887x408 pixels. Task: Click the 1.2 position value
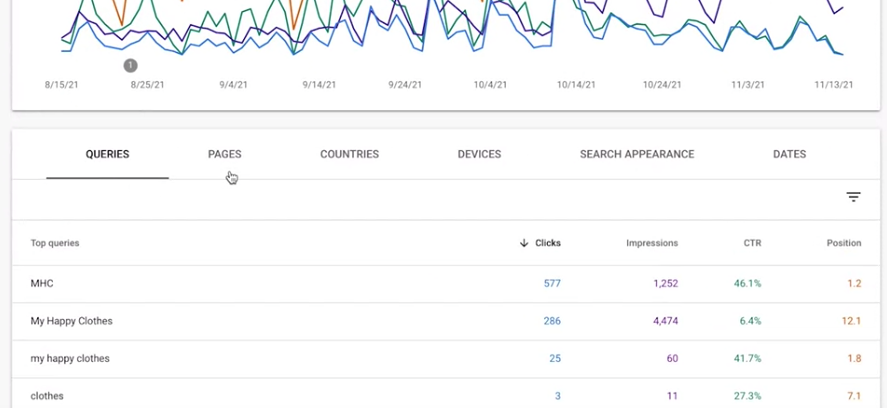pos(854,284)
